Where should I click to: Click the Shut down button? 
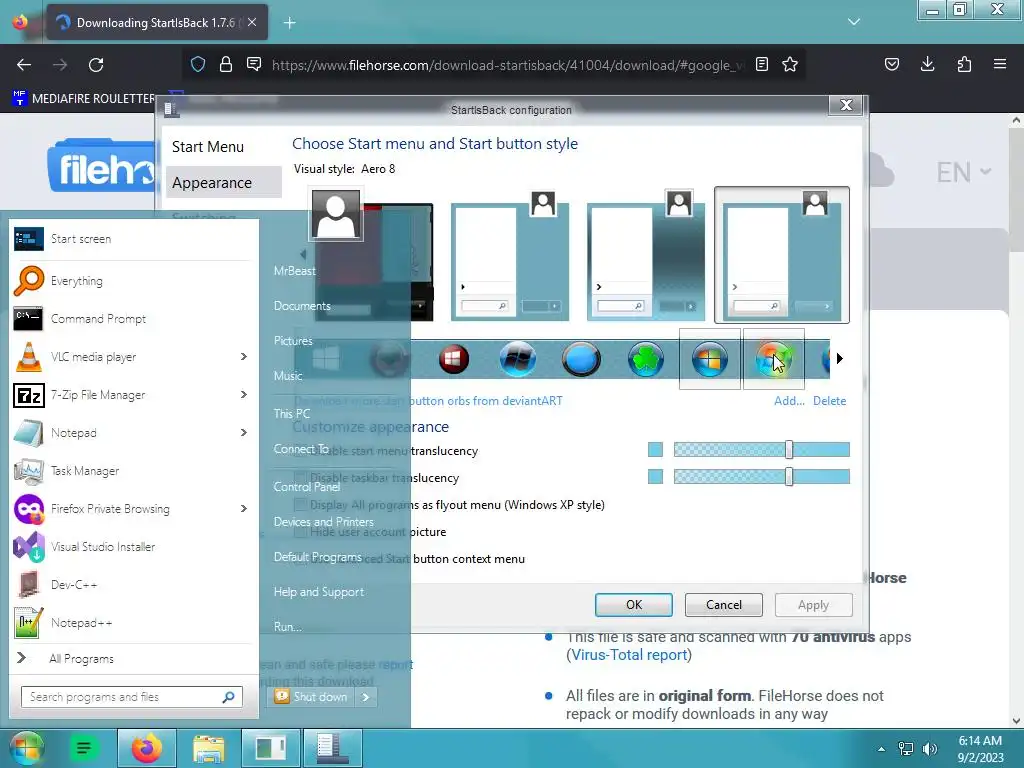(312, 697)
